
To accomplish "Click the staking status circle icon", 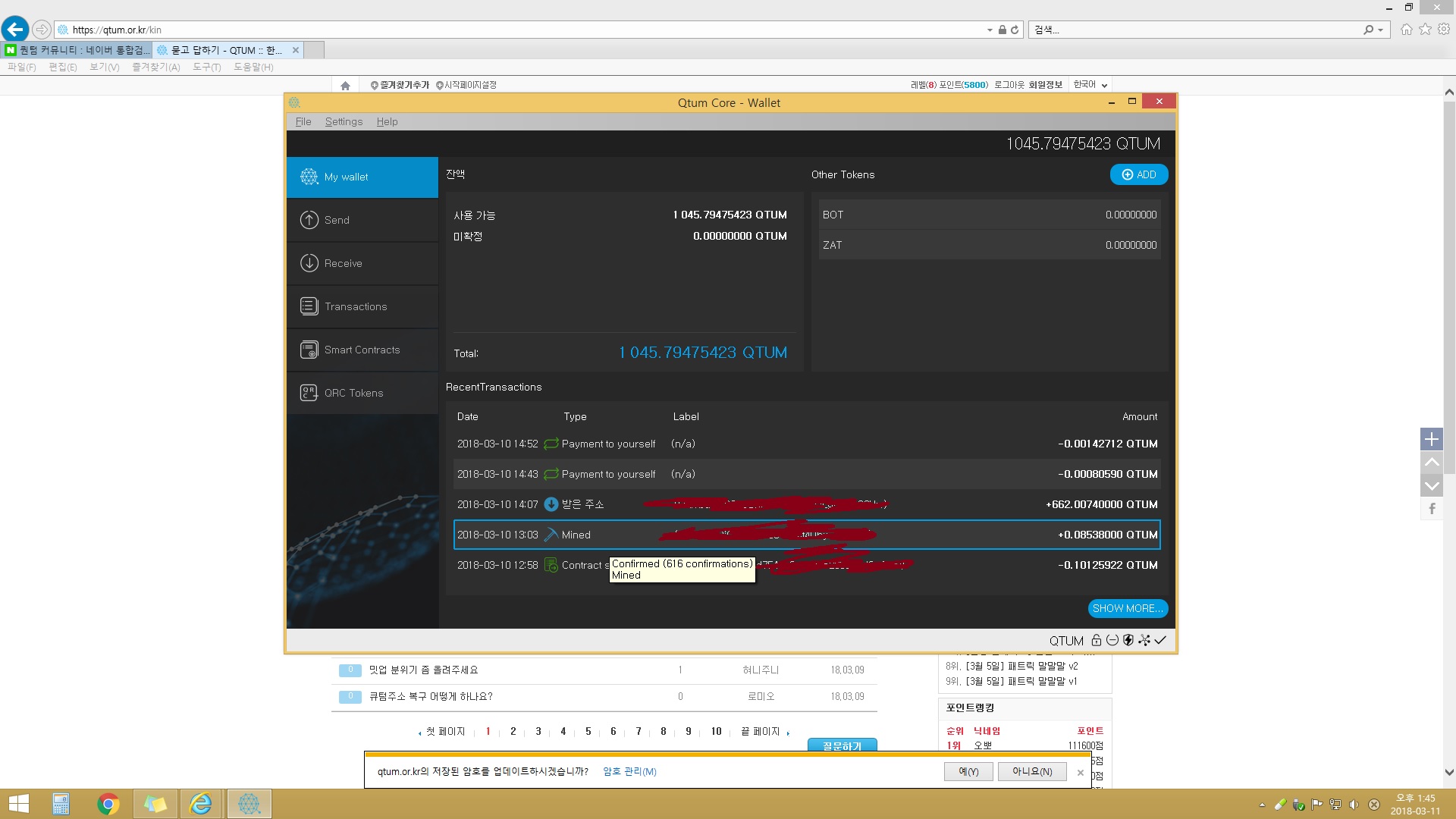I will 1112,640.
